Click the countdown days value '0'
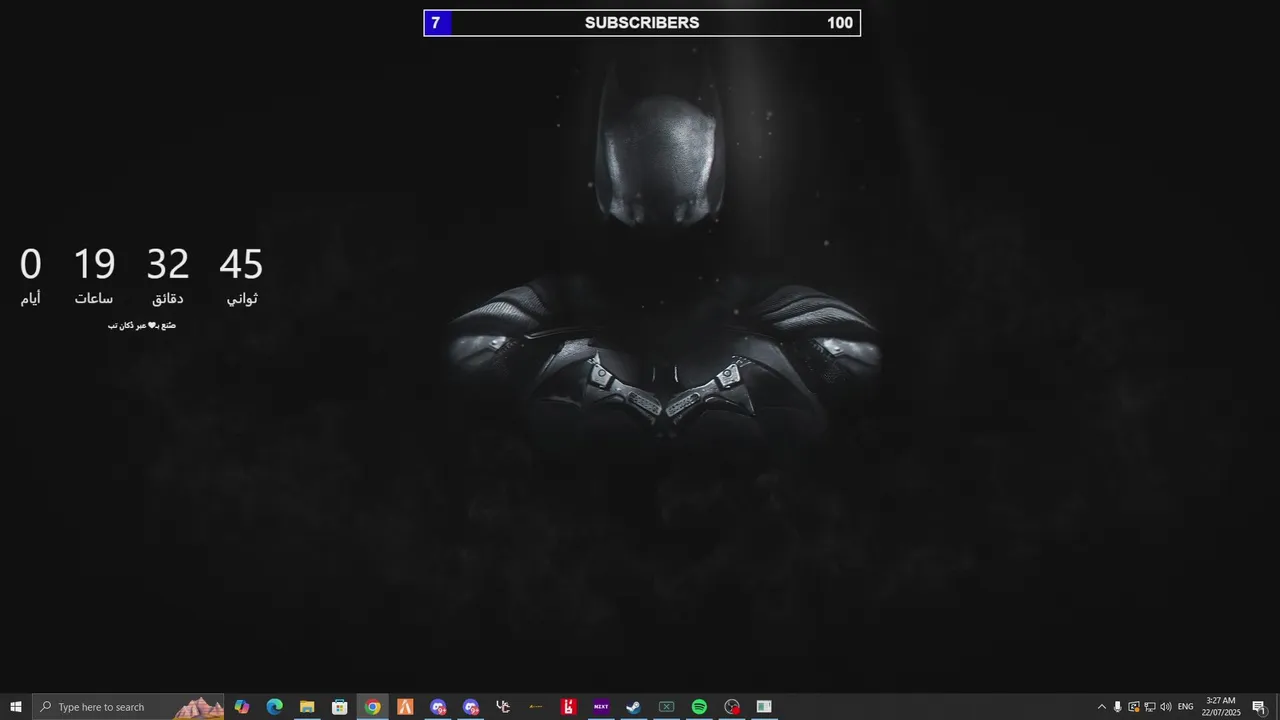The image size is (1280, 720). [31, 265]
